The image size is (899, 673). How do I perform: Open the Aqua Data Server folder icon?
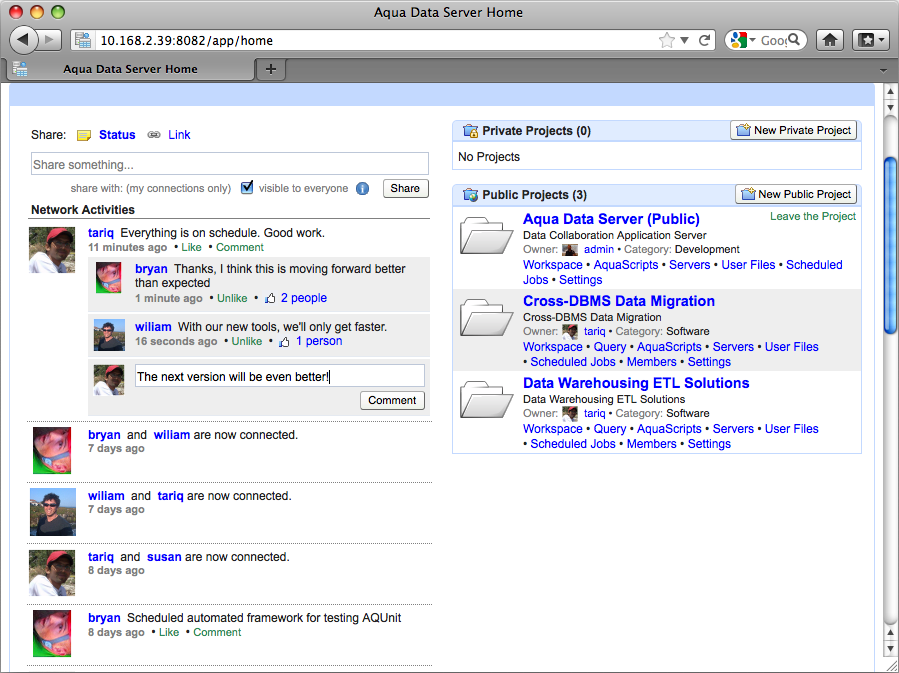point(486,235)
